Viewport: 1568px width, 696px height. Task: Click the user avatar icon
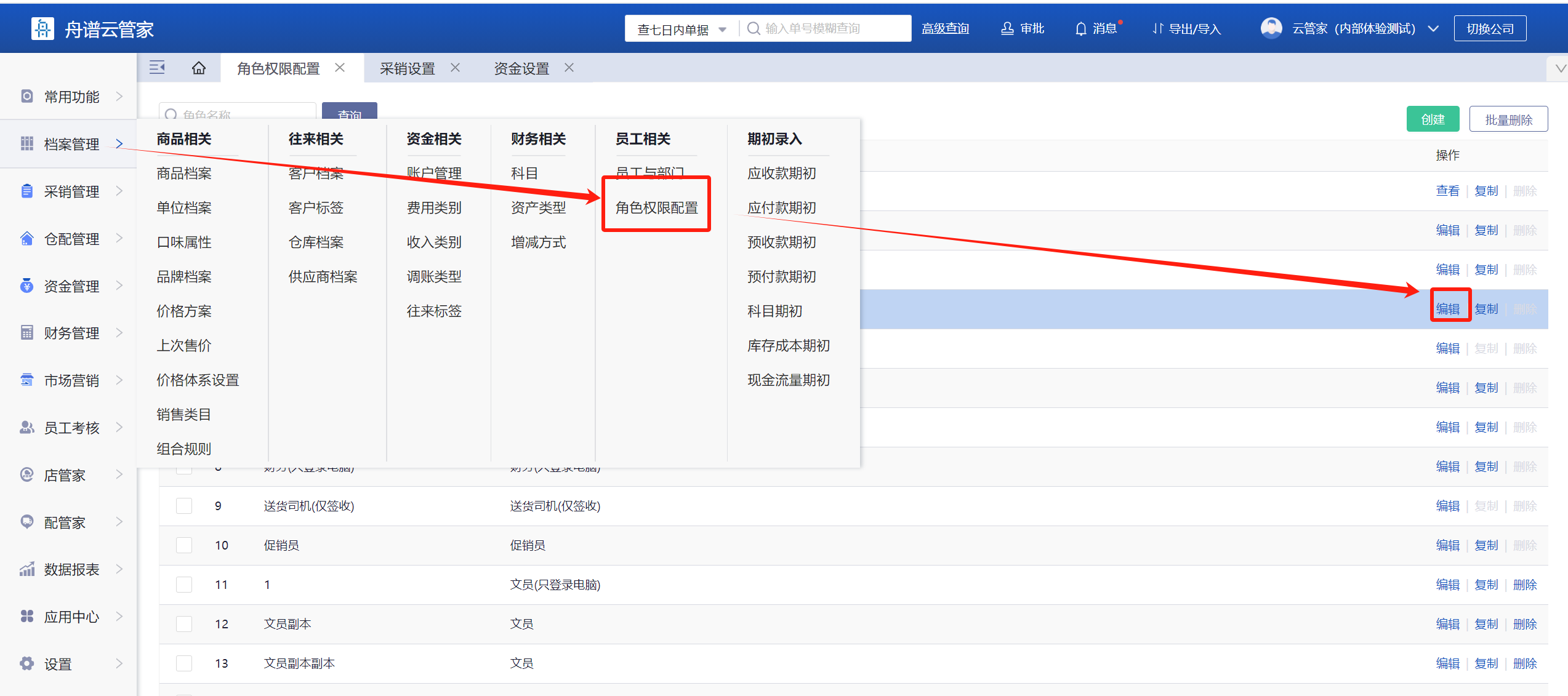1271,28
